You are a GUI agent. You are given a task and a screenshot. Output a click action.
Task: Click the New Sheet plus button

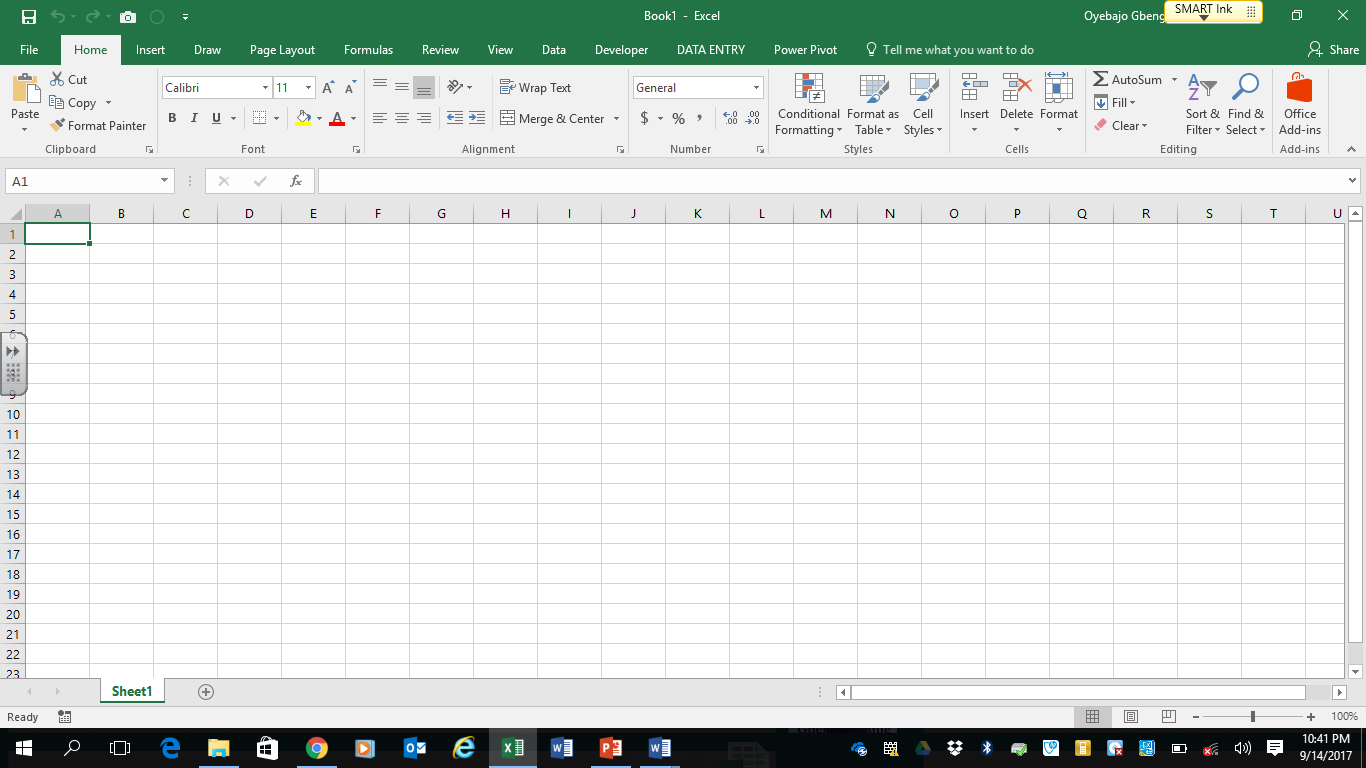click(x=205, y=690)
